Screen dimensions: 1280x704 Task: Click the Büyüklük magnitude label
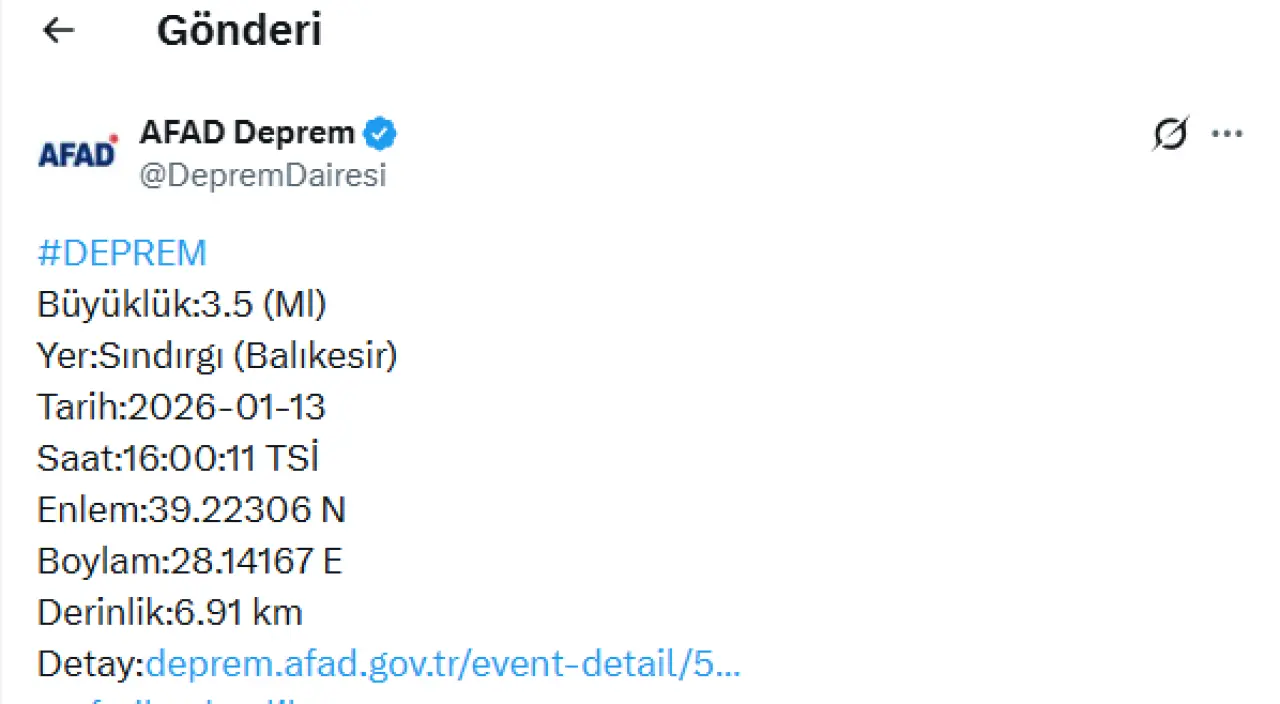click(116, 304)
